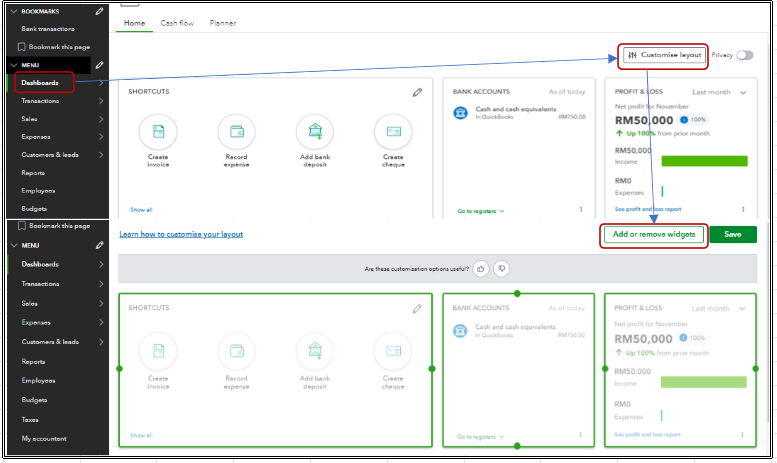
Task: Open Taxes in the side menu
Action: pyautogui.click(x=30, y=419)
